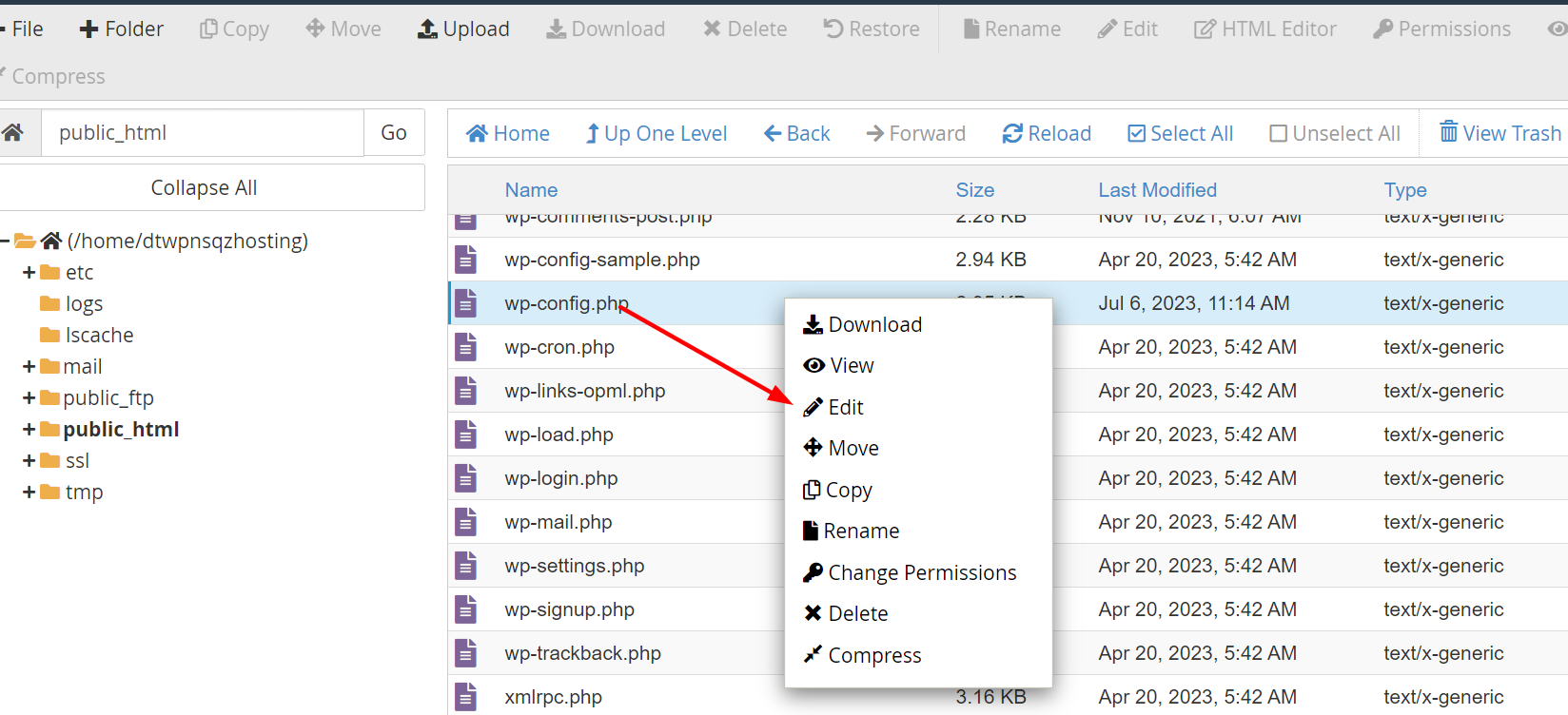Choose Delete from context menu

pos(845,613)
